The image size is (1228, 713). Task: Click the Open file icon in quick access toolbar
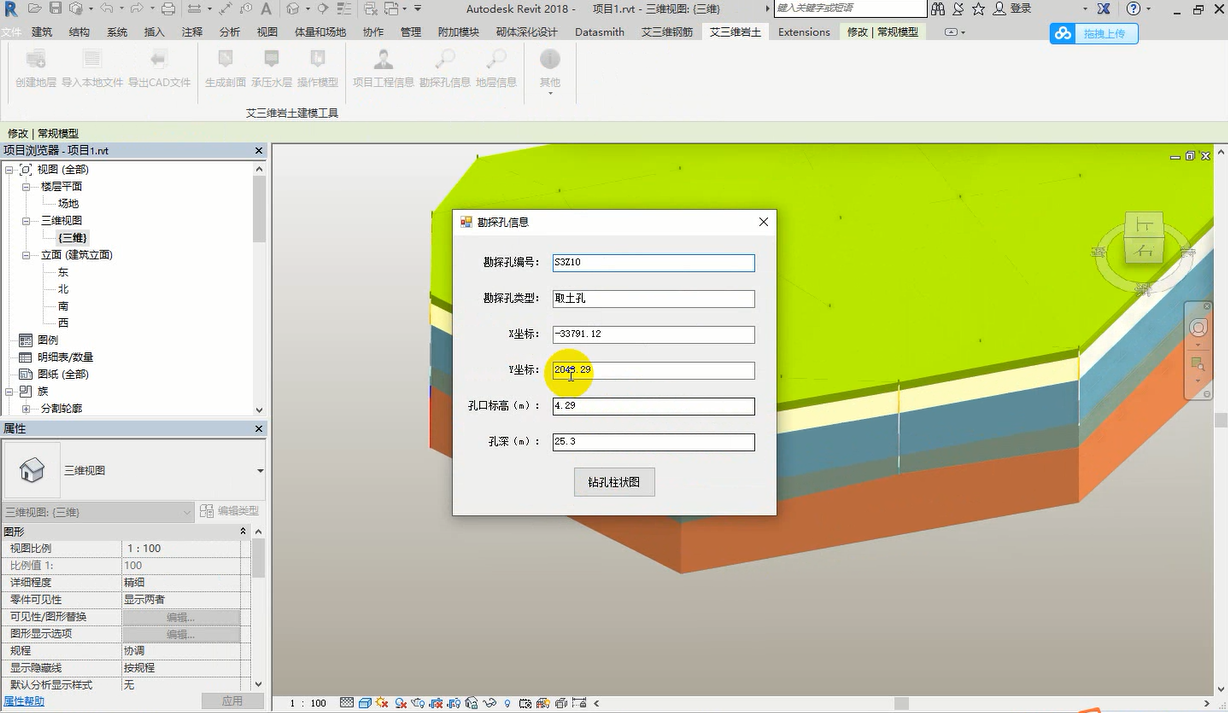tap(35, 8)
